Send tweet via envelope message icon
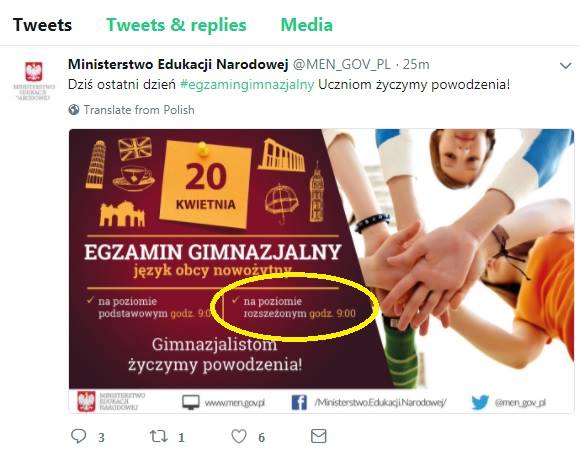 (x=318, y=436)
